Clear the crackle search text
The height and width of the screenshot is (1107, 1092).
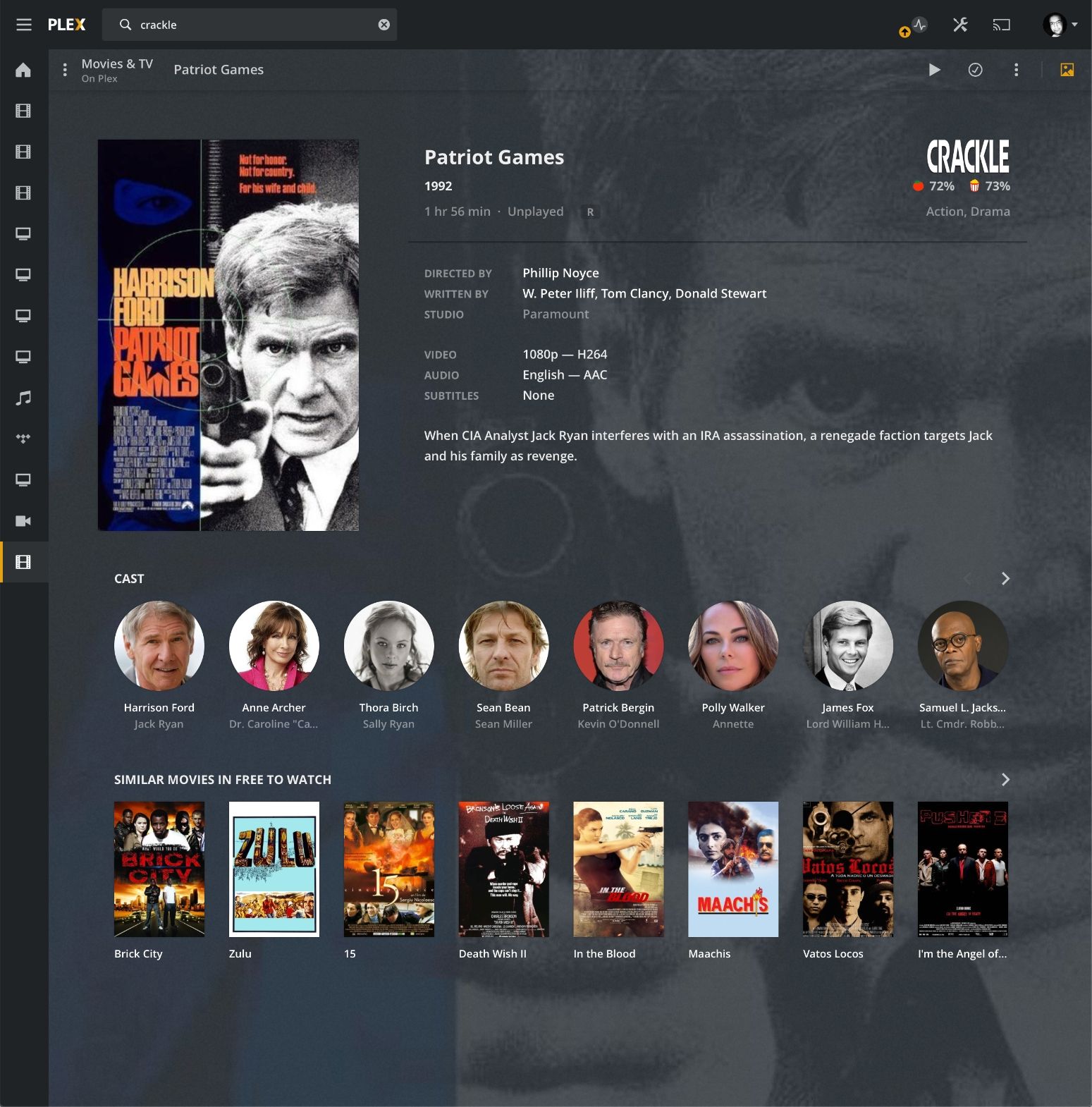384,25
